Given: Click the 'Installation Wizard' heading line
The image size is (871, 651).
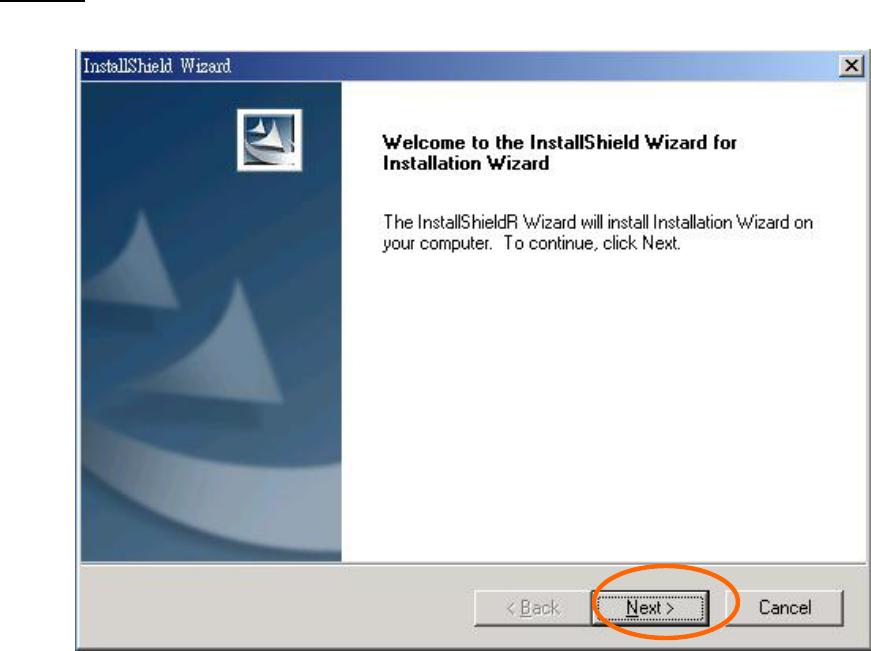Looking at the screenshot, I should click(x=466, y=163).
